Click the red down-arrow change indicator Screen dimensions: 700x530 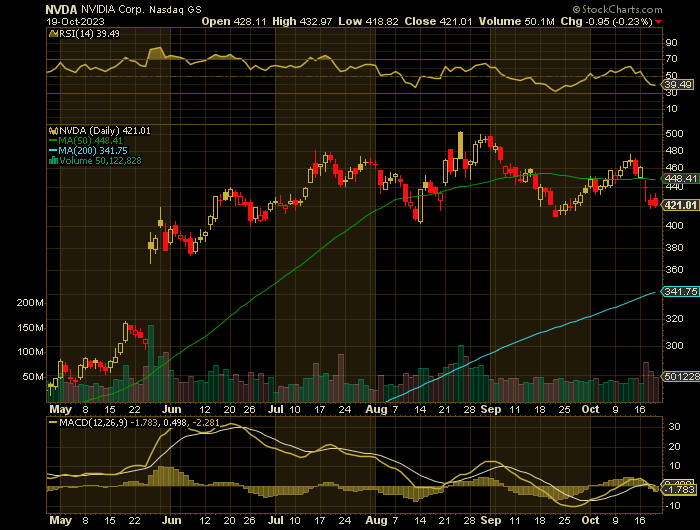pos(659,22)
